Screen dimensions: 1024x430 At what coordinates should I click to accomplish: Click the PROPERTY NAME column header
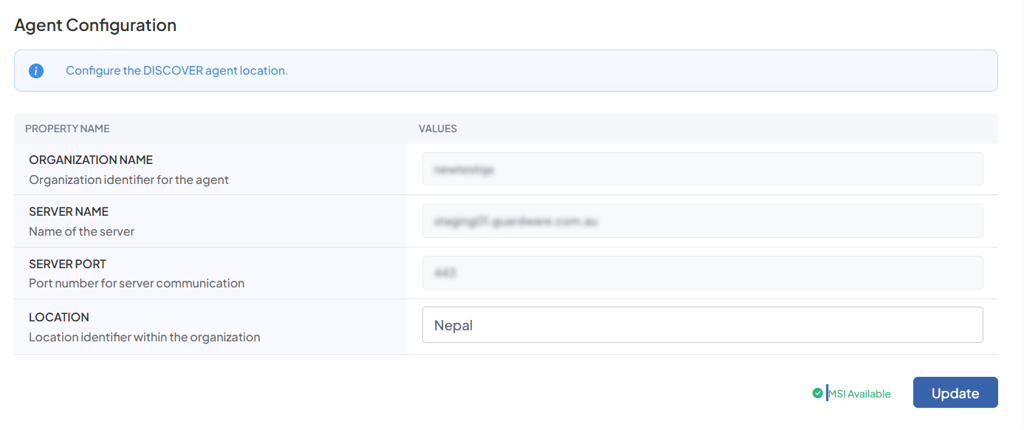point(67,129)
